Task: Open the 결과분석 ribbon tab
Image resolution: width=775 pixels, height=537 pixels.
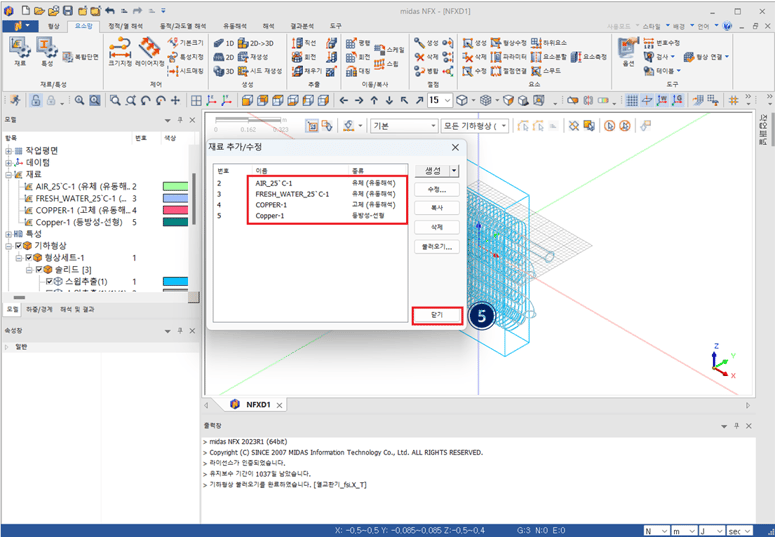Action: pos(302,26)
